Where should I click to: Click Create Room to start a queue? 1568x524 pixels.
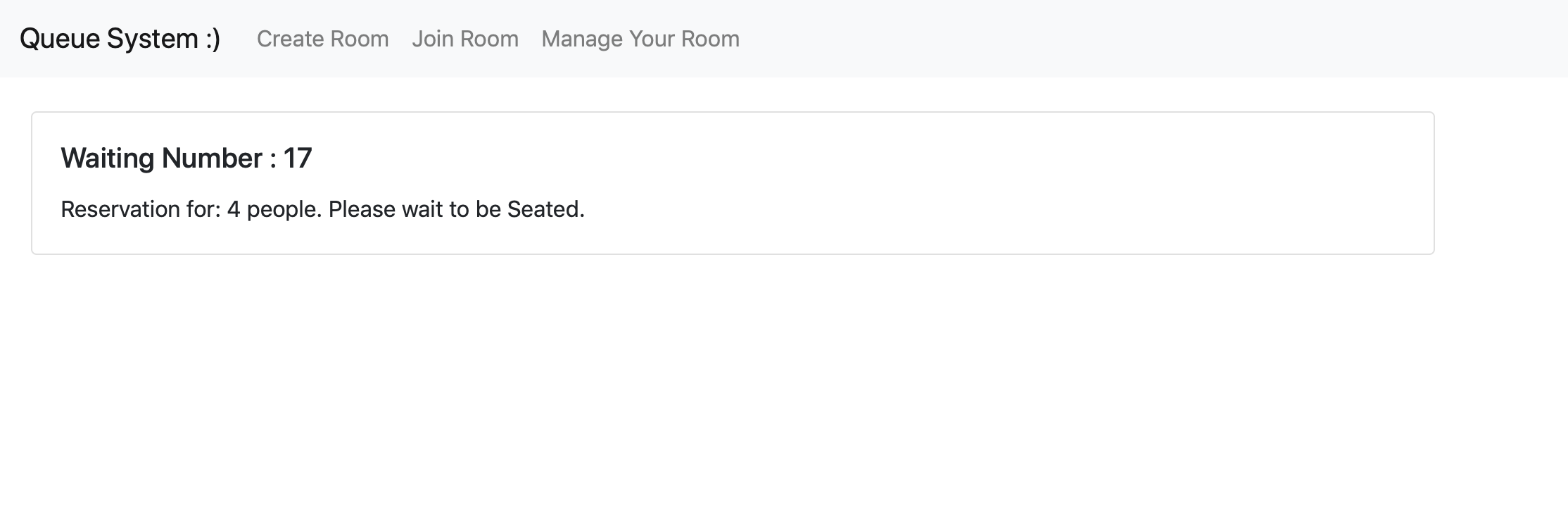322,39
